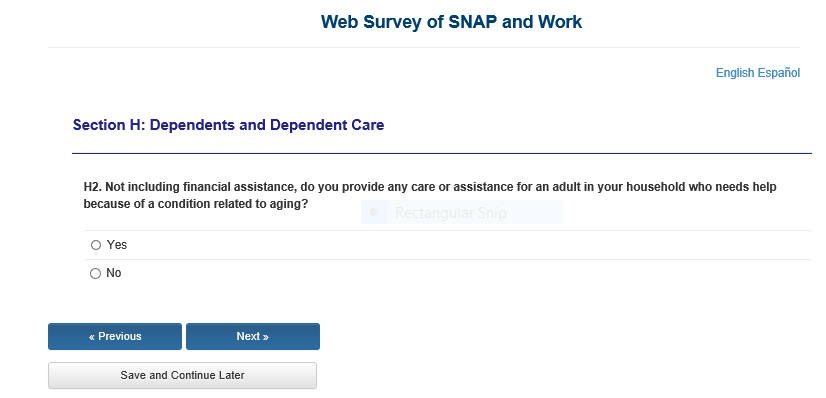The image size is (826, 398).
Task: Switch survey language to English
Action: tap(735, 73)
